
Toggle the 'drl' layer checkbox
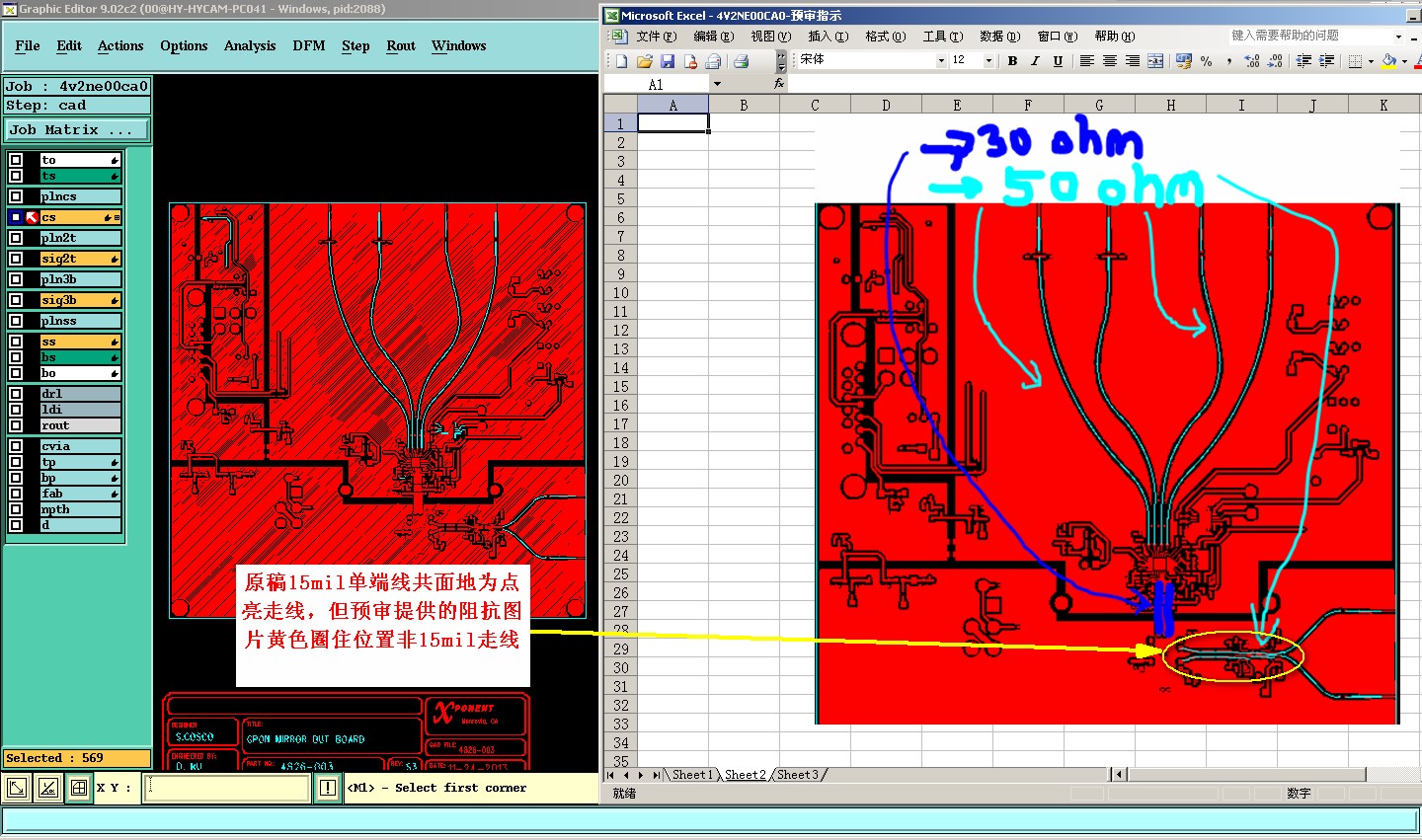(16, 394)
